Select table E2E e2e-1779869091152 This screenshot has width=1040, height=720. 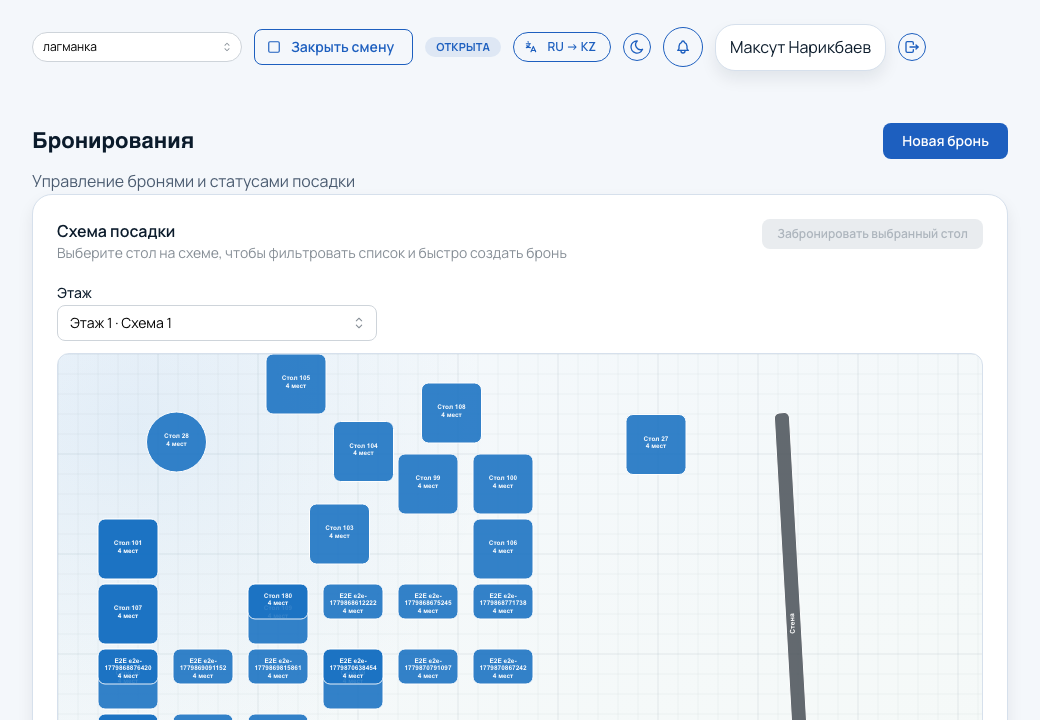203,666
